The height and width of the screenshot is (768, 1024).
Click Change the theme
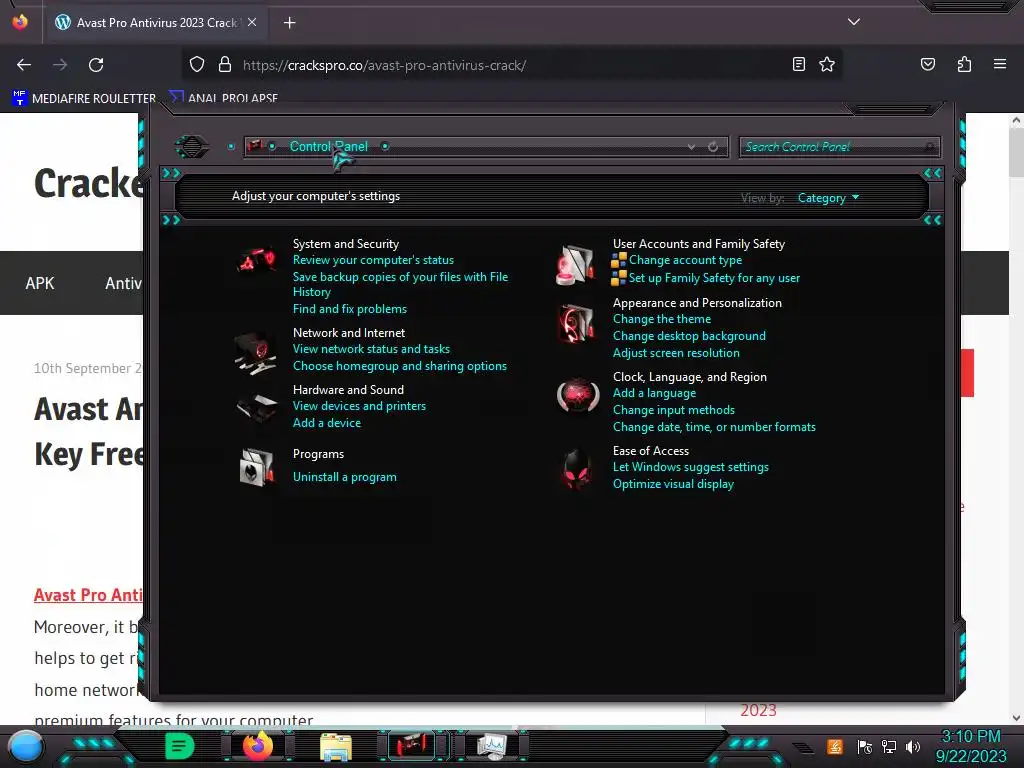[662, 319]
